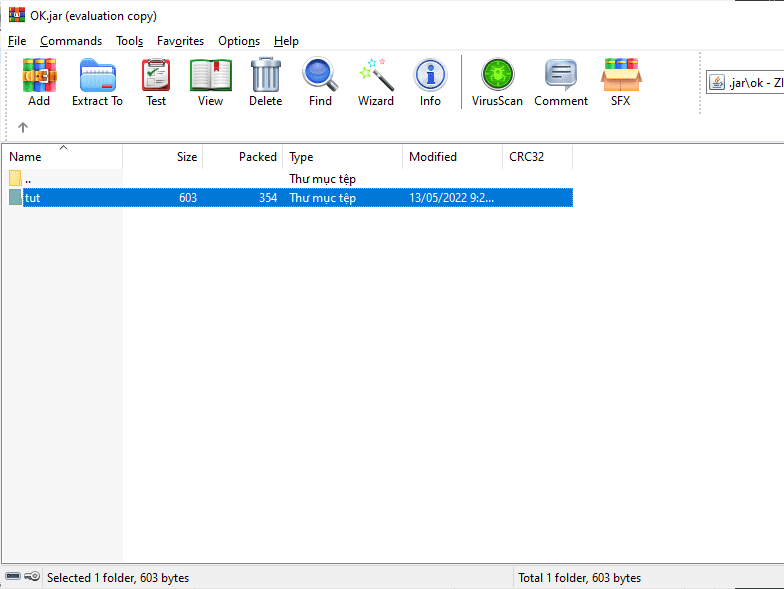
Task: Sort by Size column header
Action: pyautogui.click(x=162, y=156)
